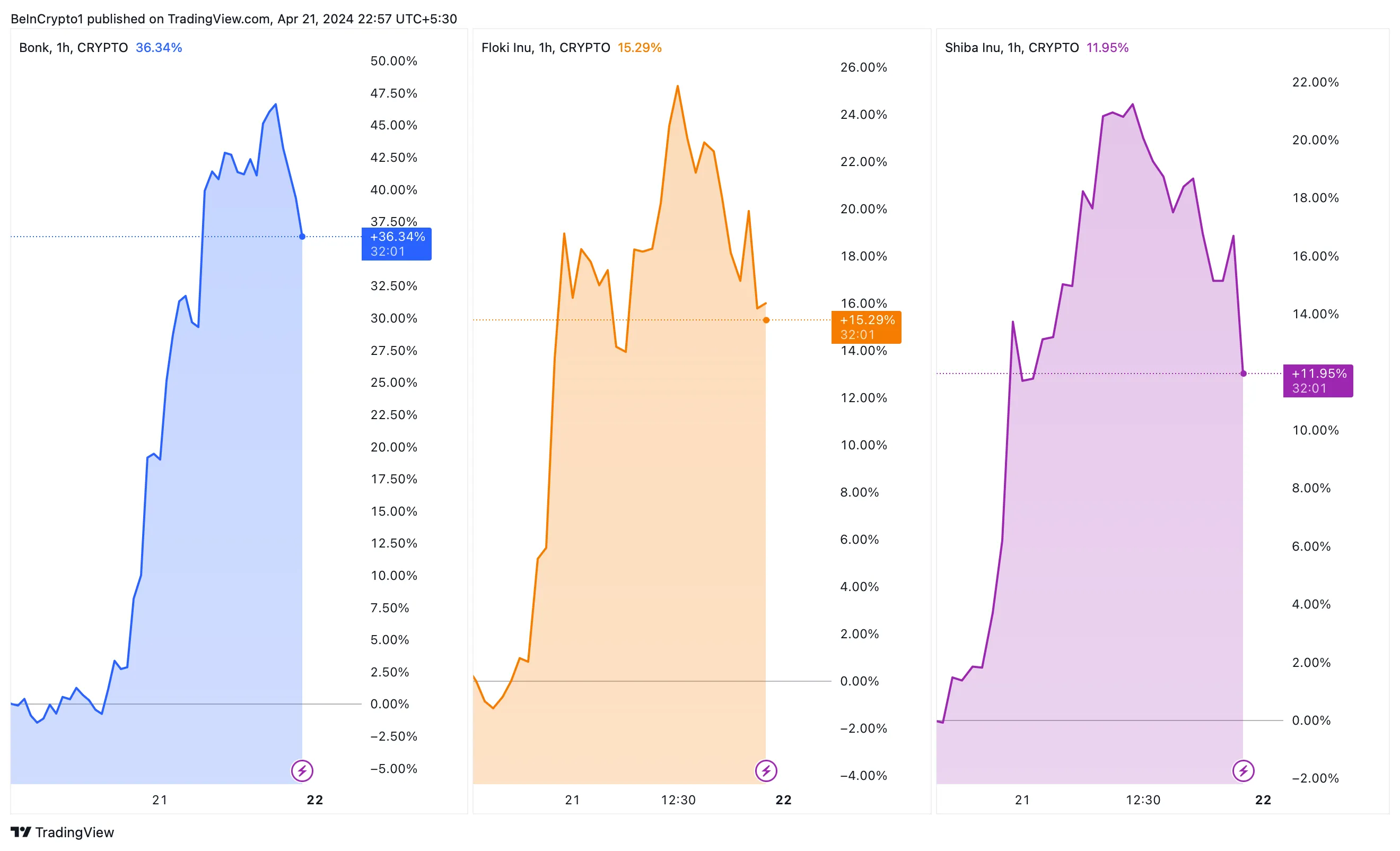Click the Bonk, 1h, CRYPTO title
Image resolution: width=1400 pixels, height=851 pixels.
click(x=73, y=48)
